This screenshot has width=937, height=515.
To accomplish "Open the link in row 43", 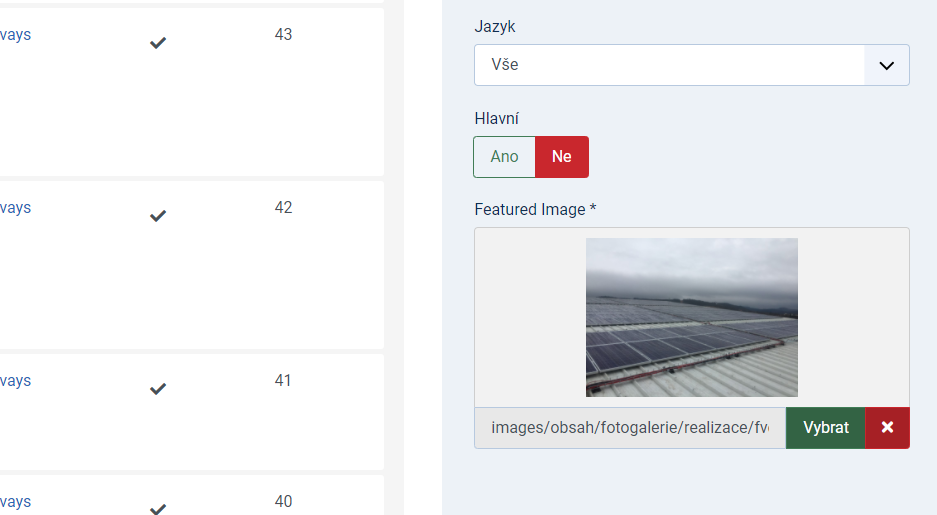I will coord(16,35).
